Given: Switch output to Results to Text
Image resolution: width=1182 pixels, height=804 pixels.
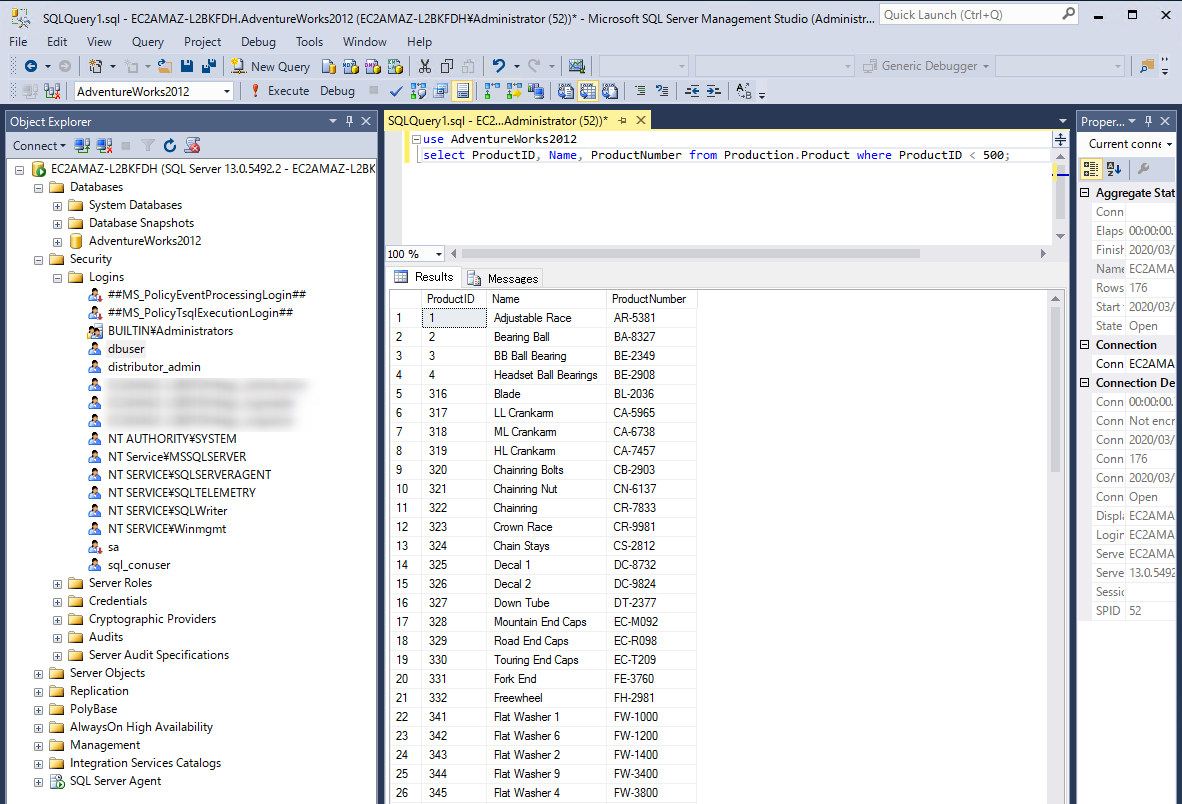Looking at the screenshot, I should [x=566, y=91].
